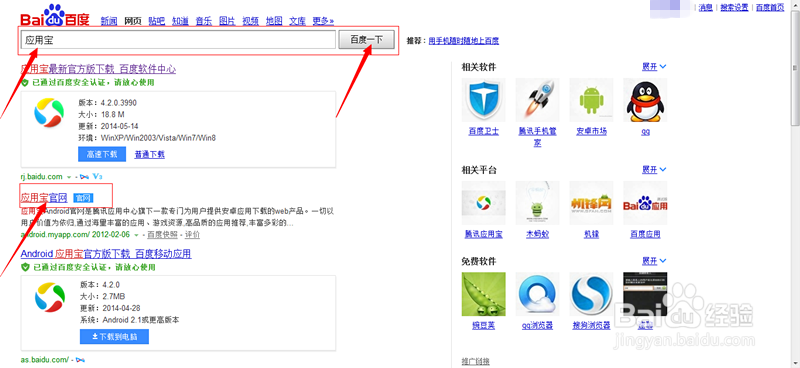Switch to the 新闻 tab
The width and height of the screenshot is (800, 368).
pos(109,21)
